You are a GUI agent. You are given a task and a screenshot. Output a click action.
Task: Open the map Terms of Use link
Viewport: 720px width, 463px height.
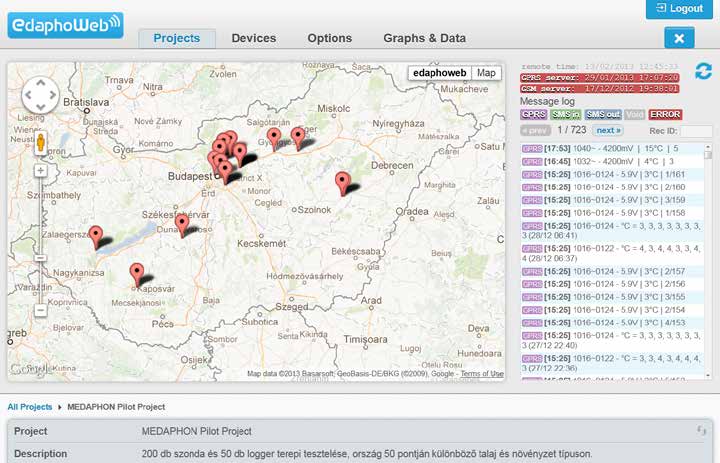482,374
